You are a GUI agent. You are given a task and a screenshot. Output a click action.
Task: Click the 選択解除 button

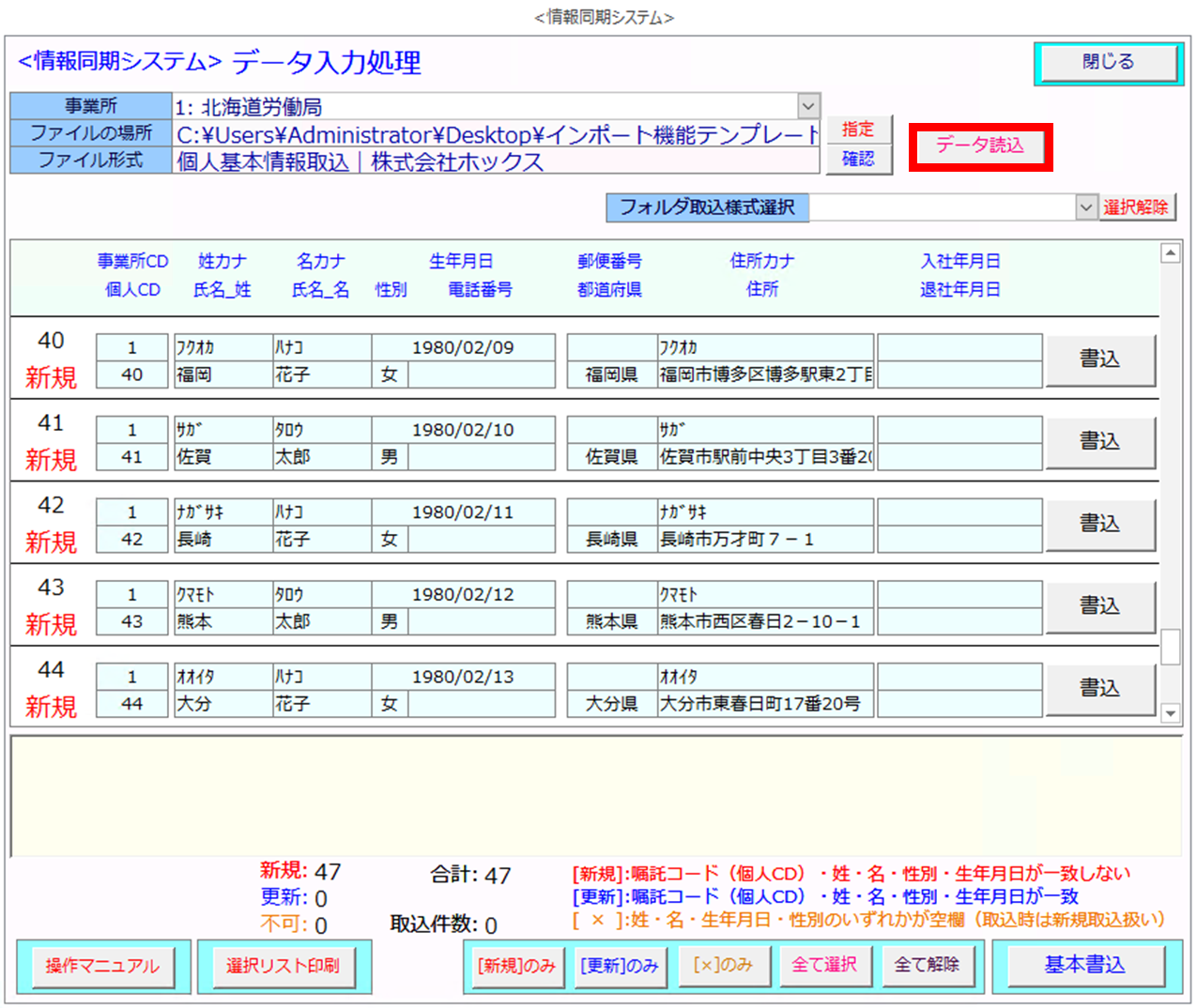tap(1136, 207)
